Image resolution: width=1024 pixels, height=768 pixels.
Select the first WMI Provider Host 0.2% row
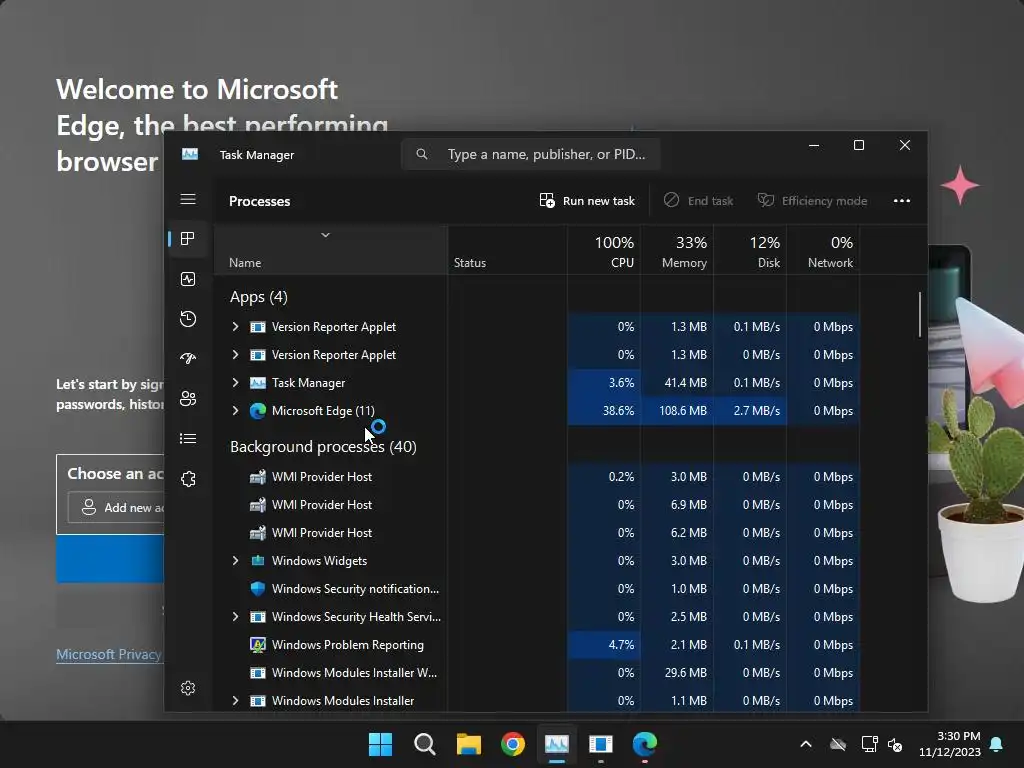tap(537, 477)
